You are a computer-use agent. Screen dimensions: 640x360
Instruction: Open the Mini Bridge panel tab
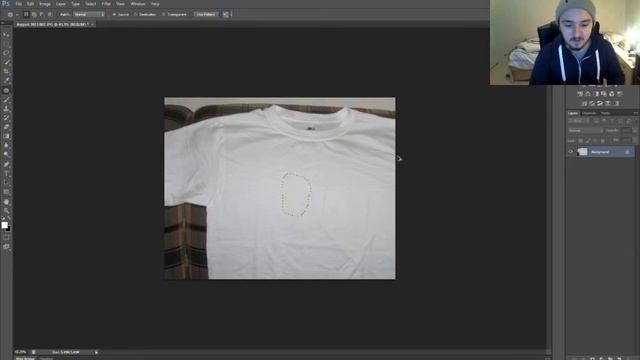[x=25, y=358]
